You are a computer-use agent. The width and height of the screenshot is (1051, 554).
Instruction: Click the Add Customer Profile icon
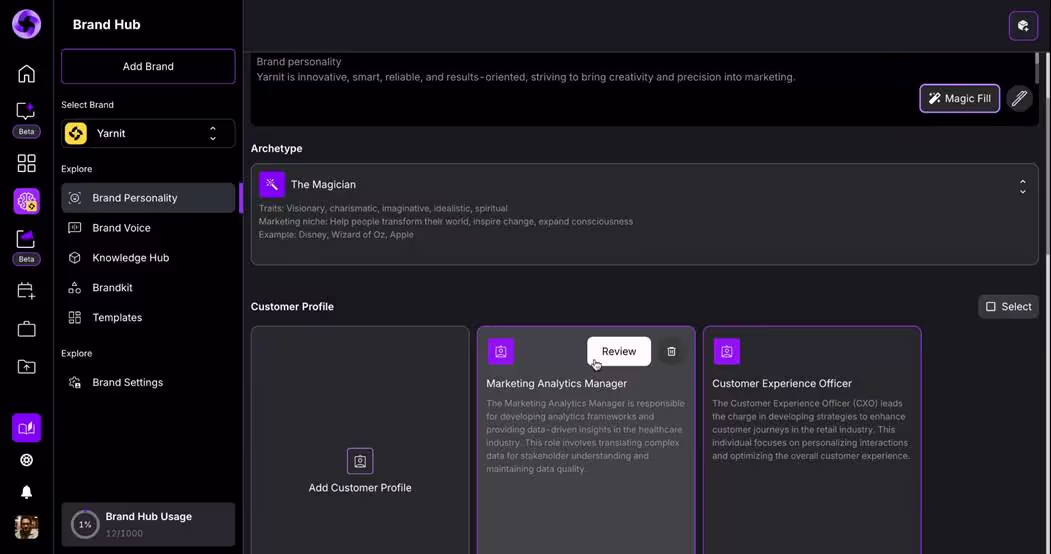(360, 461)
